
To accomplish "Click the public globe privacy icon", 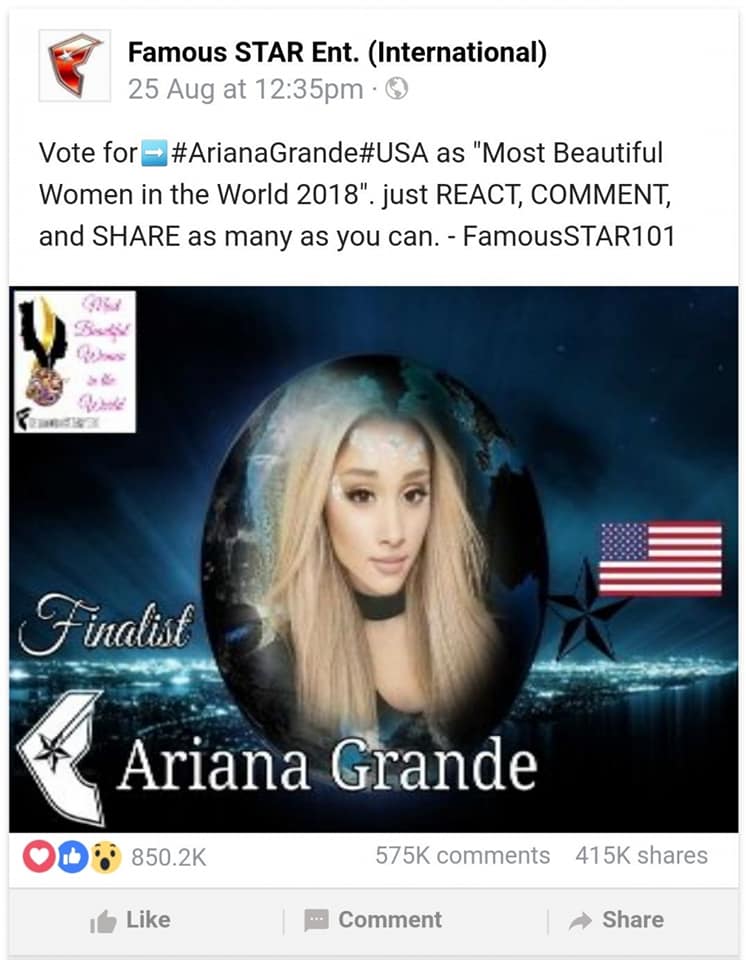I will [396, 89].
